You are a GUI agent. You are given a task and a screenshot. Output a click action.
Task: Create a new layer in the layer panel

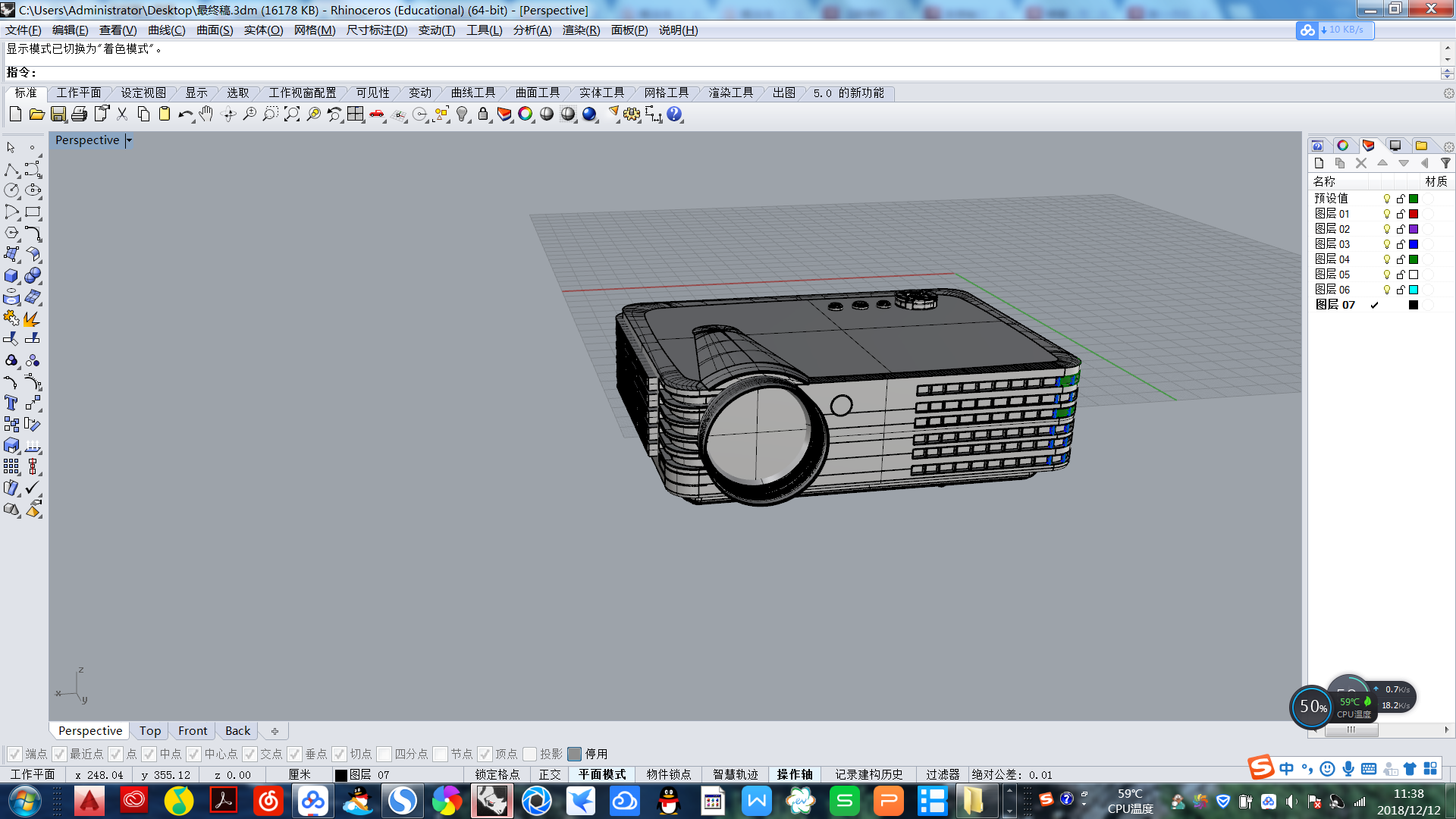pos(1319,163)
